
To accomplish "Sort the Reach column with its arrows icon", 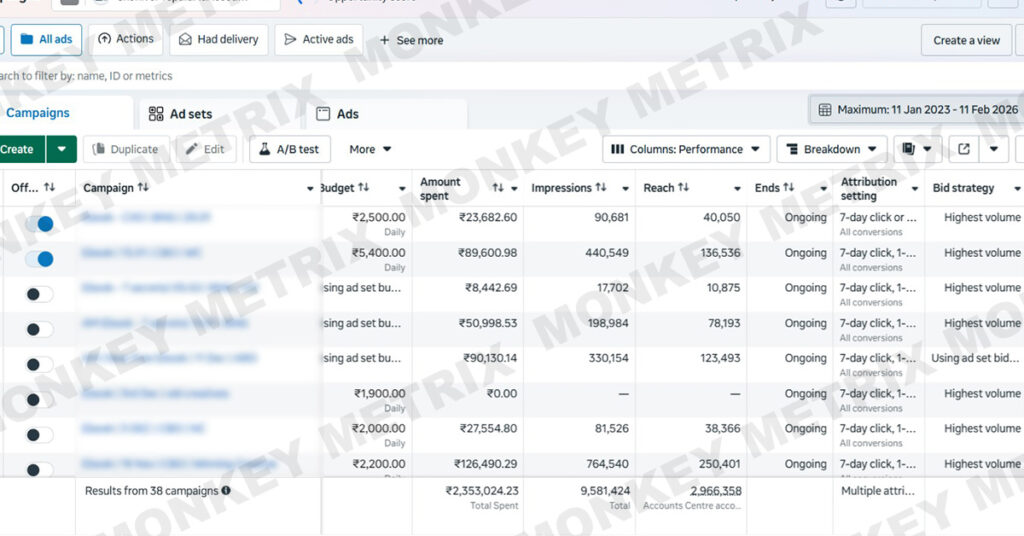I will (683, 188).
